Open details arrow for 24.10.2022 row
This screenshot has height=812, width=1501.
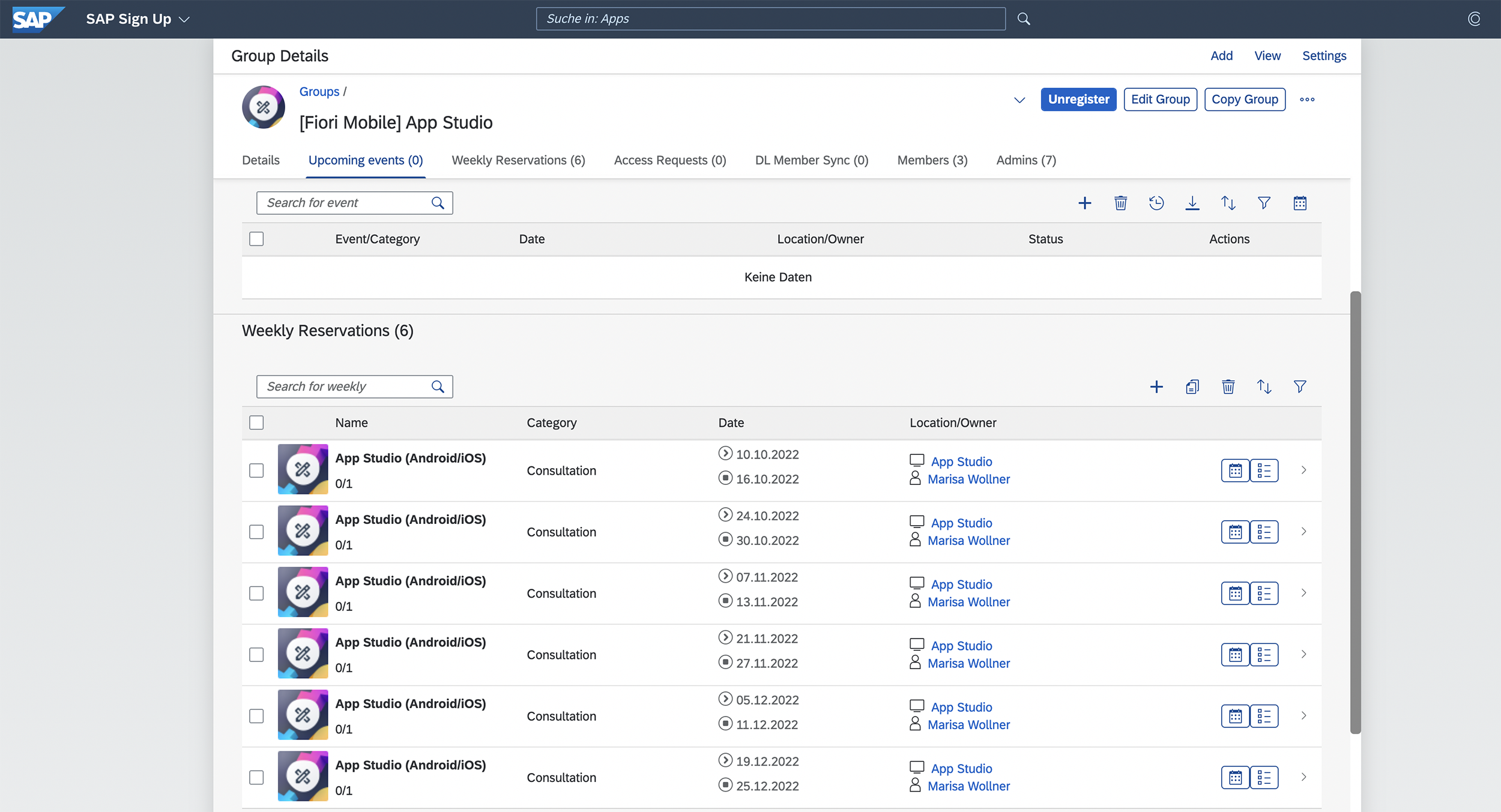tap(1303, 532)
